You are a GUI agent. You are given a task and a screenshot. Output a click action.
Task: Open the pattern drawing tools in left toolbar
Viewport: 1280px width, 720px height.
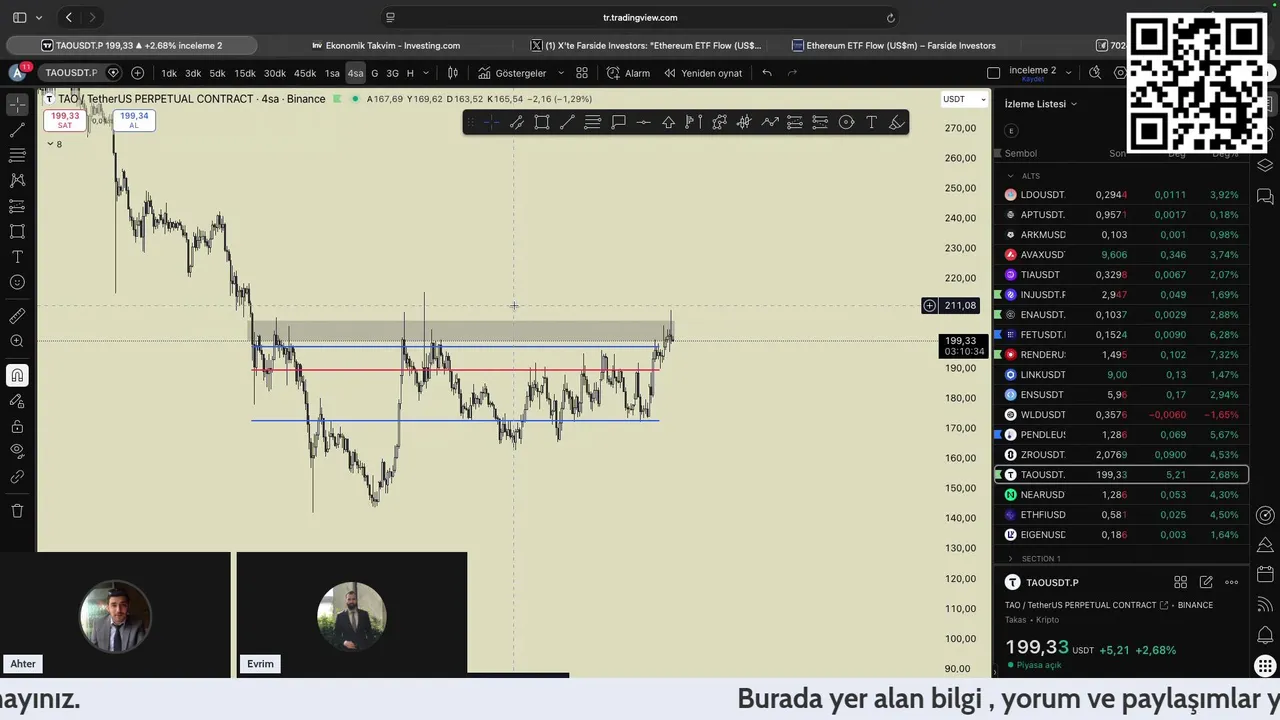(x=17, y=180)
